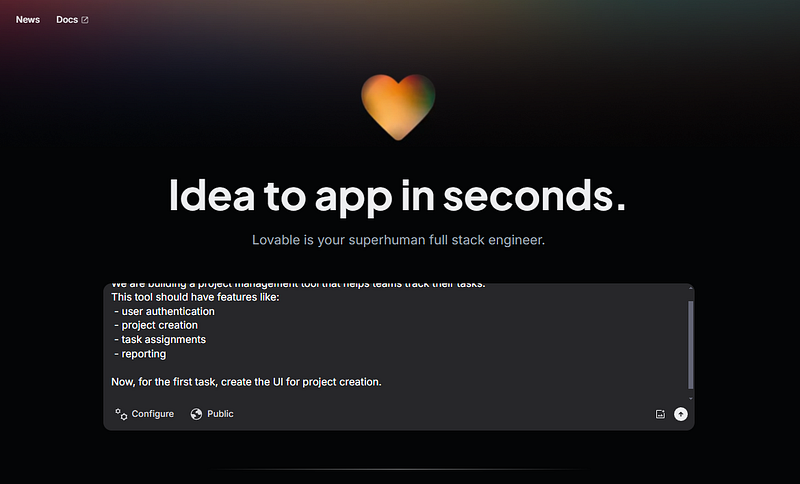
Task: Toggle the Public visibility setting
Action: click(212, 414)
